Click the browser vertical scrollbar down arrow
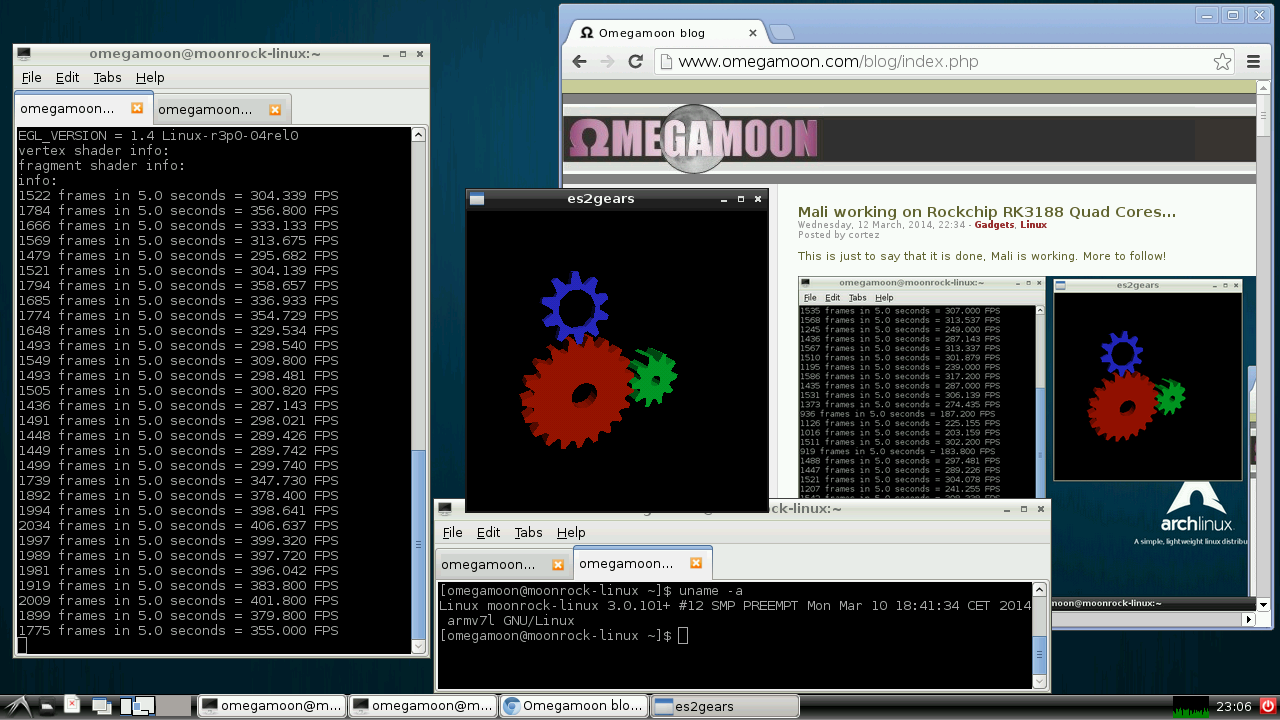The height and width of the screenshot is (720, 1280). point(1262,604)
